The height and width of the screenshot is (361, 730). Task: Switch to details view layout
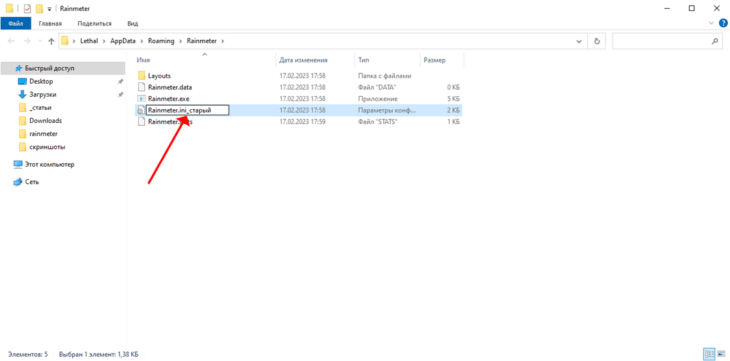tap(710, 354)
